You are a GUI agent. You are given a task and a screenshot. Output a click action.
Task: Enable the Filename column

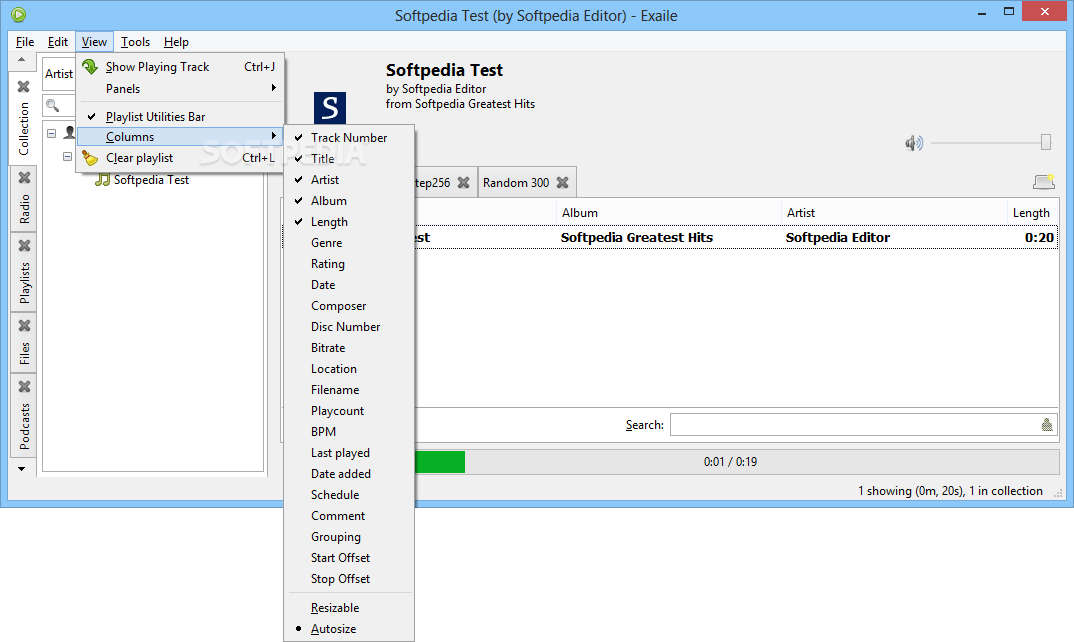(349, 390)
